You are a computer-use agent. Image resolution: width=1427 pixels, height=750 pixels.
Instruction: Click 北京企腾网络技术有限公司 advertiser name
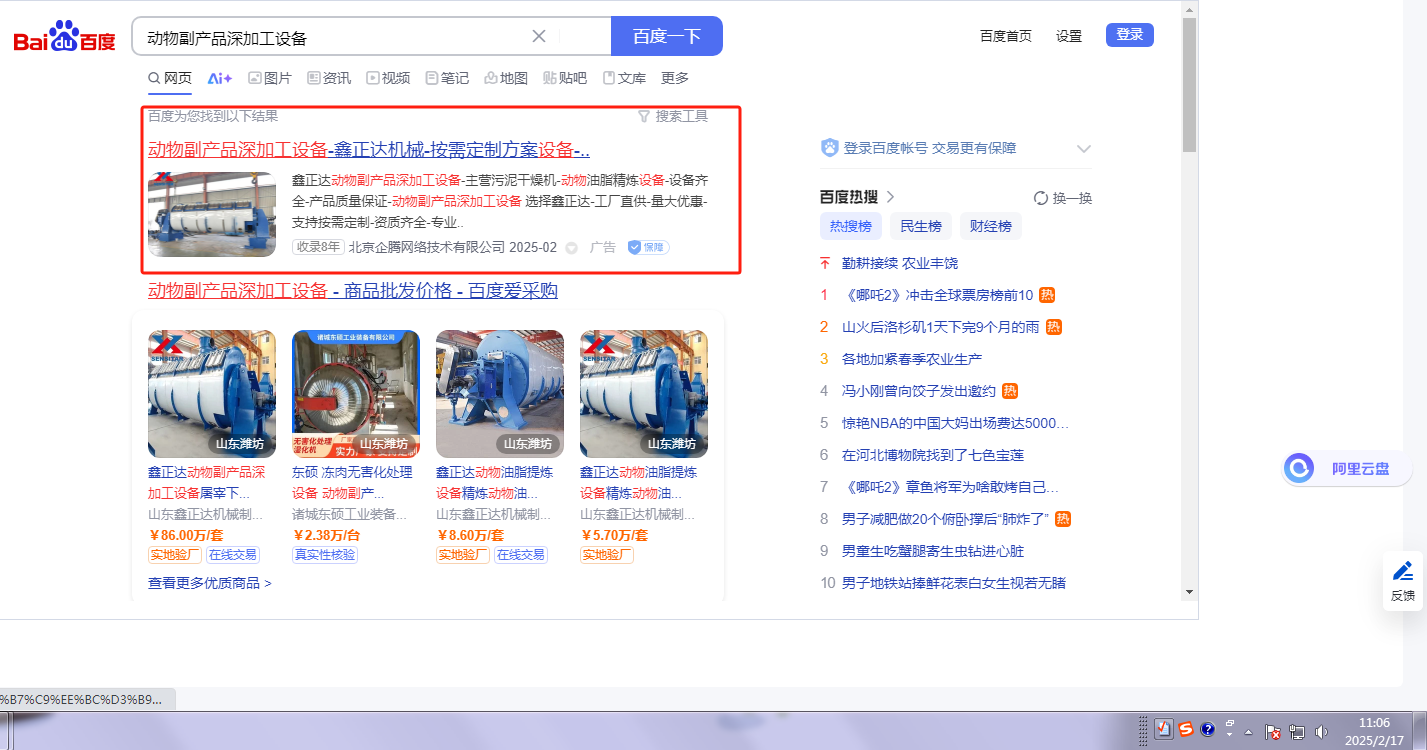pos(427,247)
